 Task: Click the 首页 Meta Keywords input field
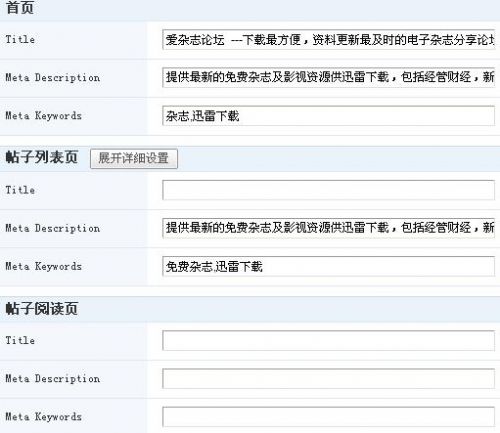[328, 116]
